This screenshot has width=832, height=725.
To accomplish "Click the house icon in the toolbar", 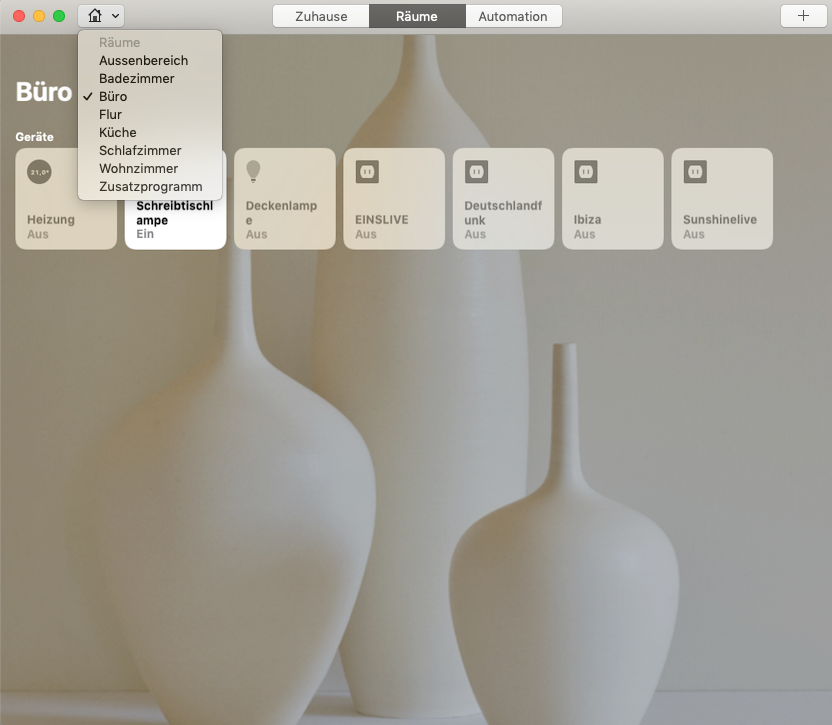I will tap(95, 16).
